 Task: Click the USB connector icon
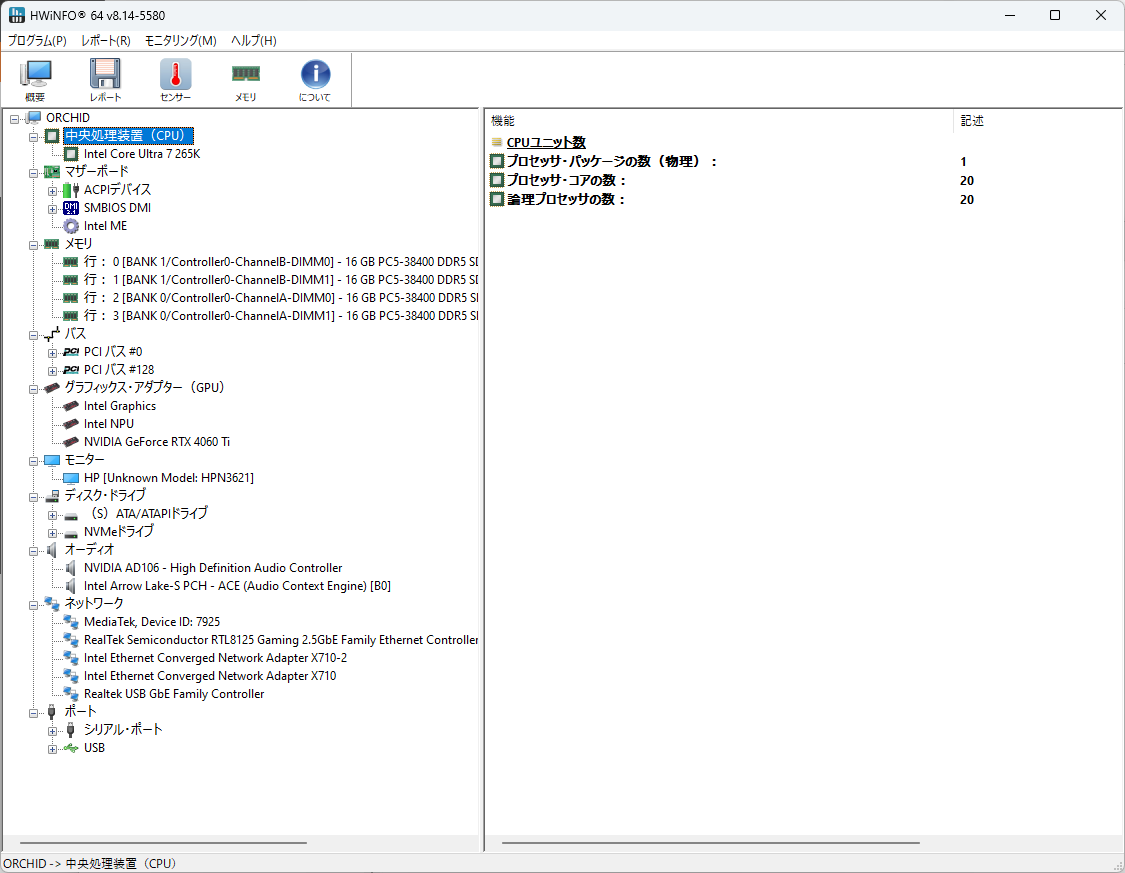[x=71, y=748]
